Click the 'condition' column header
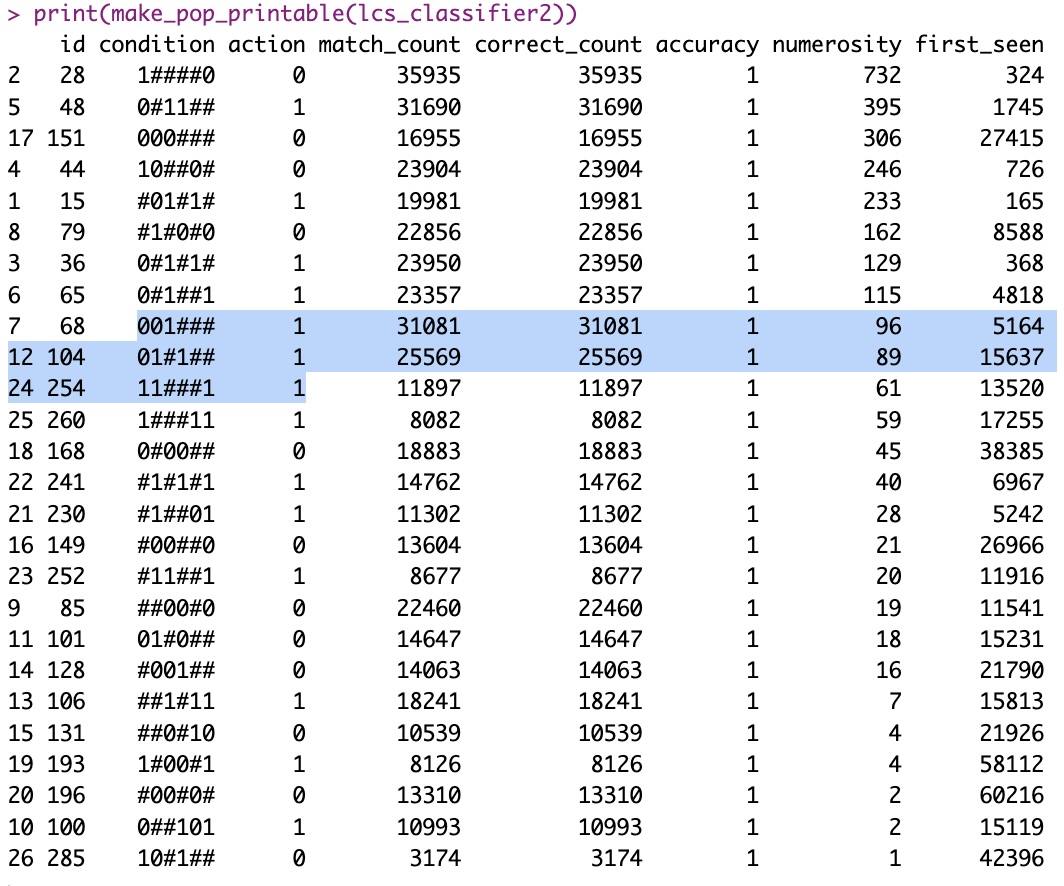 tap(157, 45)
